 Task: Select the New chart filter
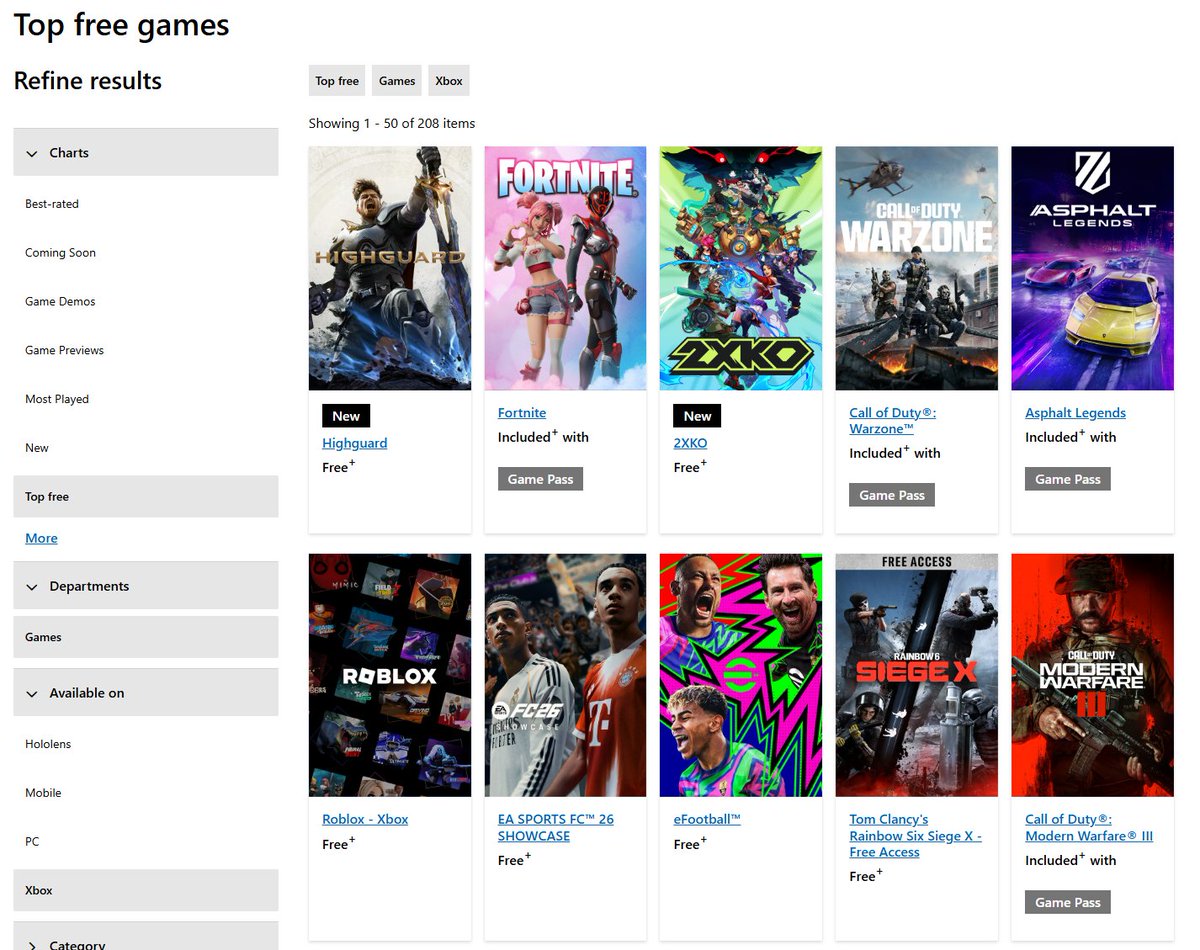click(37, 448)
